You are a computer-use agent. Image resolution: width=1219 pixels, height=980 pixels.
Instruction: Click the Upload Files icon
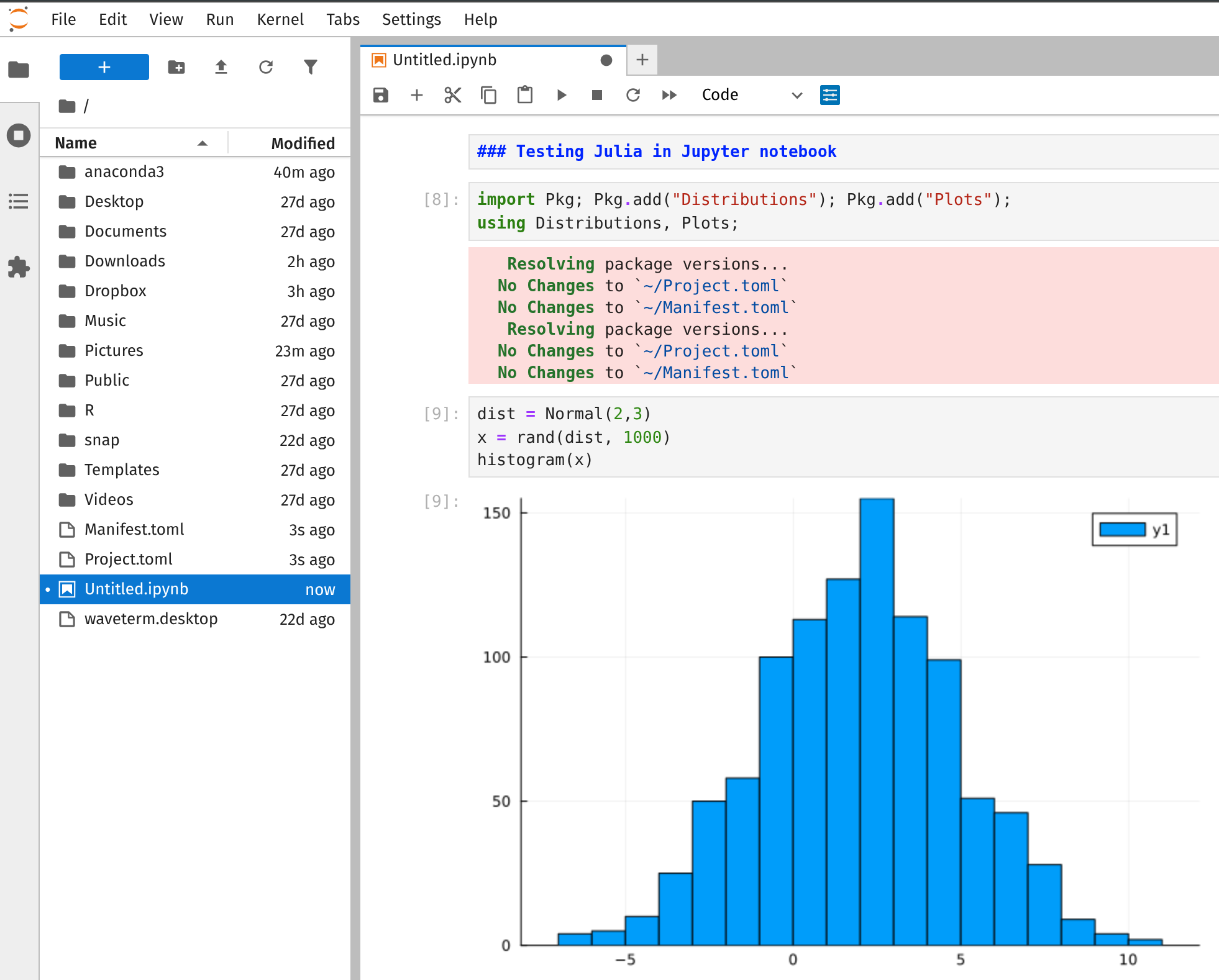point(221,67)
